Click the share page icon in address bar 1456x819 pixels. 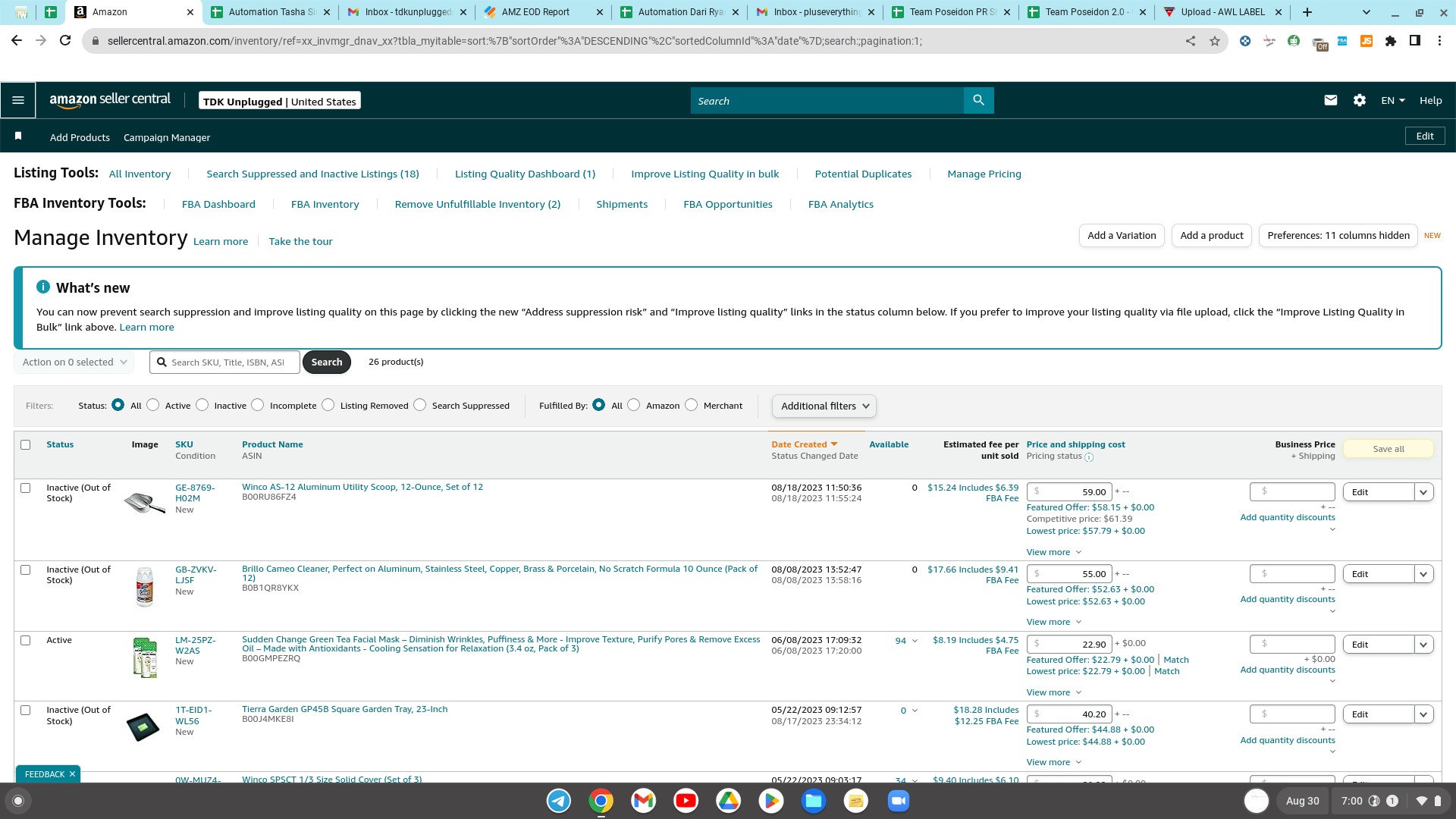click(1191, 41)
